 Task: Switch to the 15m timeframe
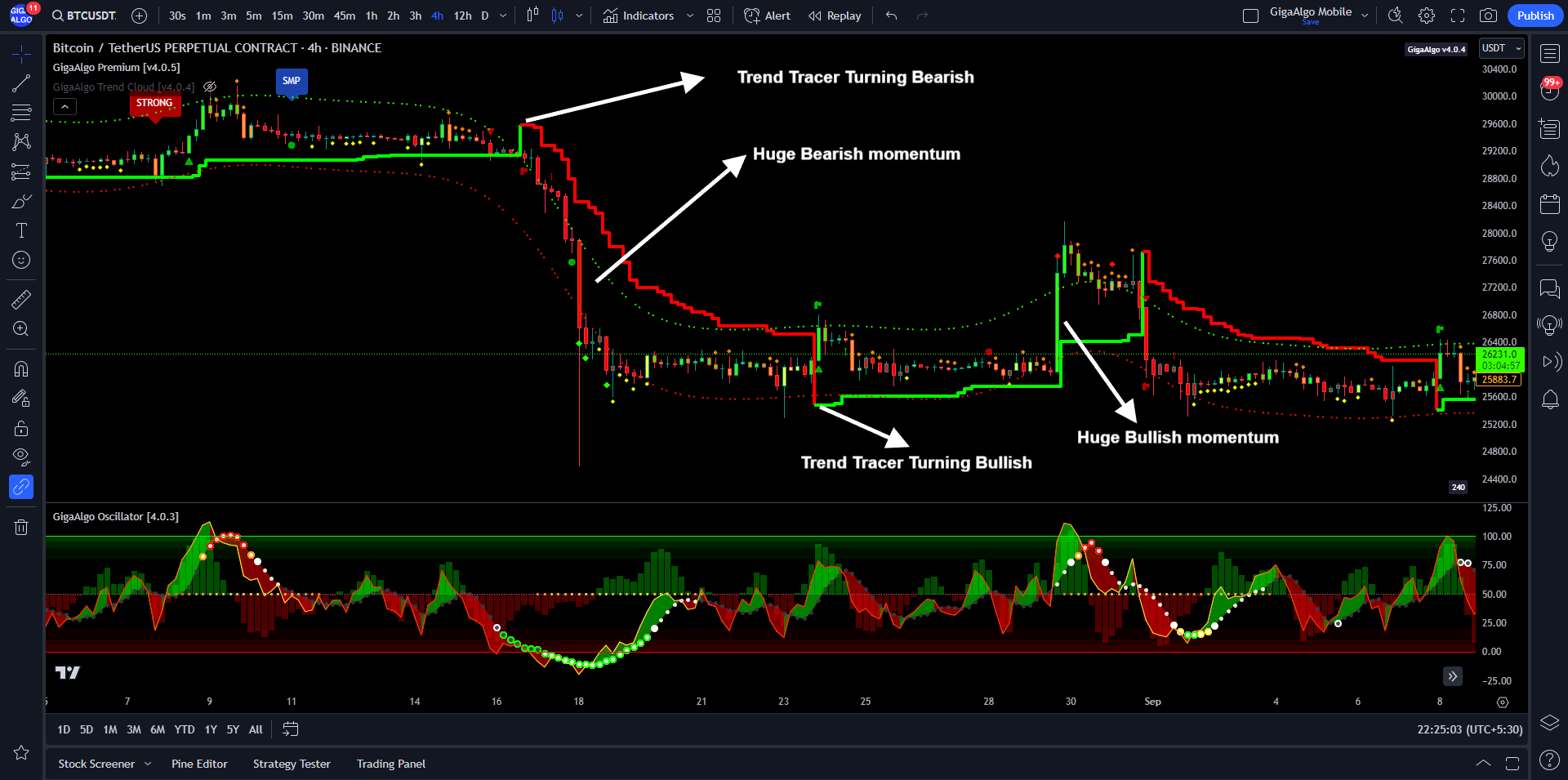click(282, 16)
